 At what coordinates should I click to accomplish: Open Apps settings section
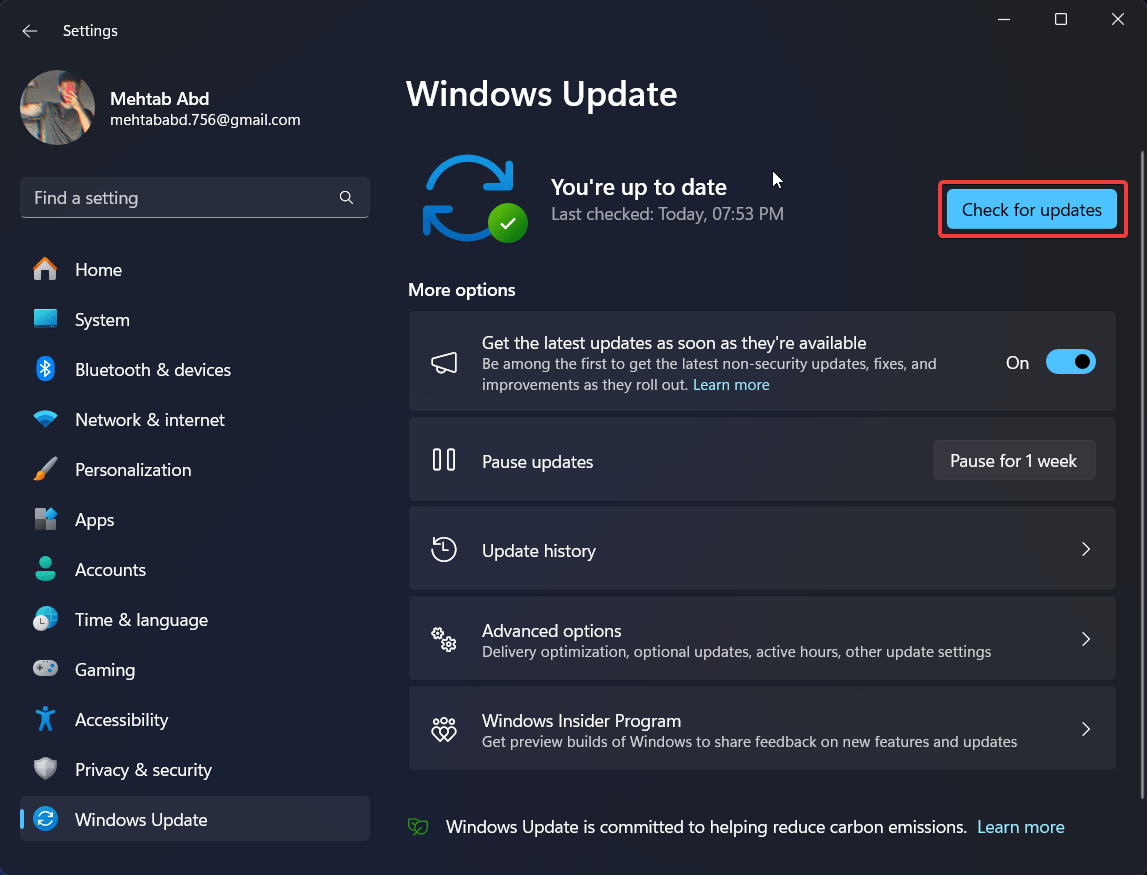click(x=195, y=519)
